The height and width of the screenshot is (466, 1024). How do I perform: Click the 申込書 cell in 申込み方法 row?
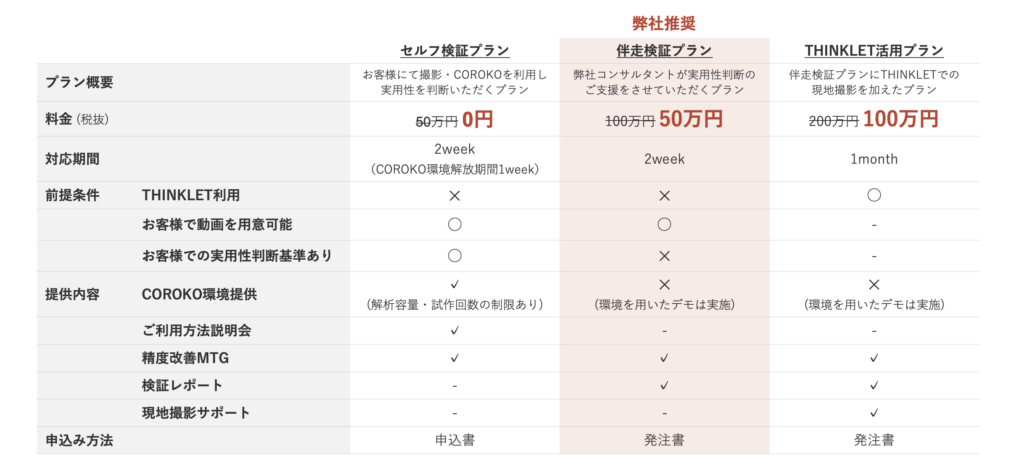(x=454, y=439)
